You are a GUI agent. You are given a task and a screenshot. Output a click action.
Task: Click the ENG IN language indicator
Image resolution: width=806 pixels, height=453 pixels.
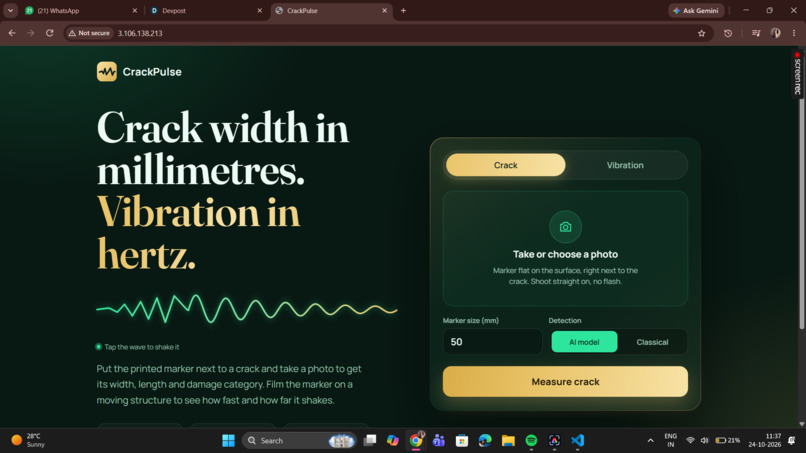tap(670, 441)
